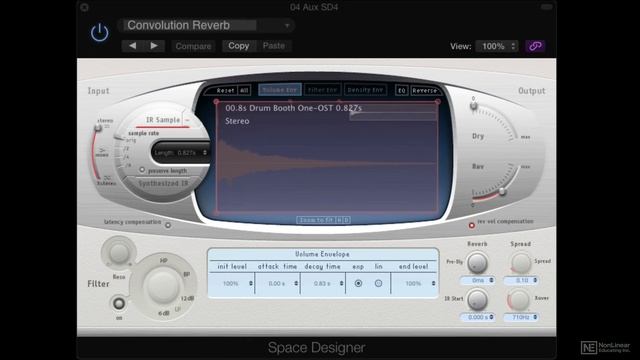
Task: Click the Xover knob
Action: coord(519,300)
